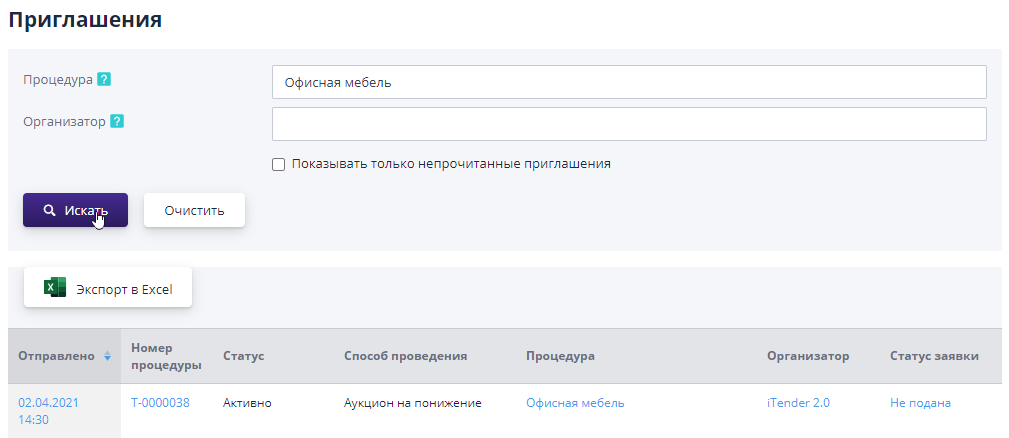Click the sort arrow in Отправлено column
1009x438 pixels.
107,356
